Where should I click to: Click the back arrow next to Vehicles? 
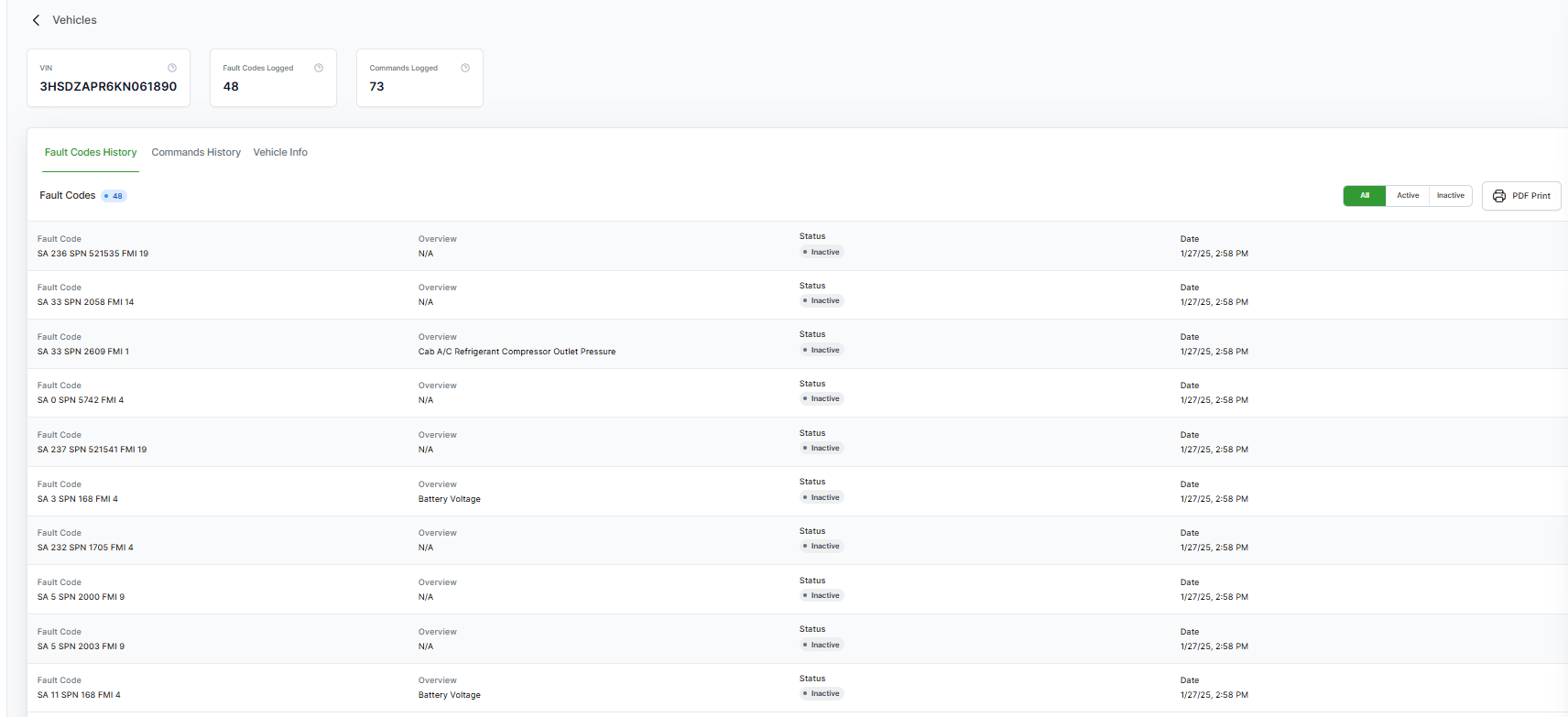36,20
